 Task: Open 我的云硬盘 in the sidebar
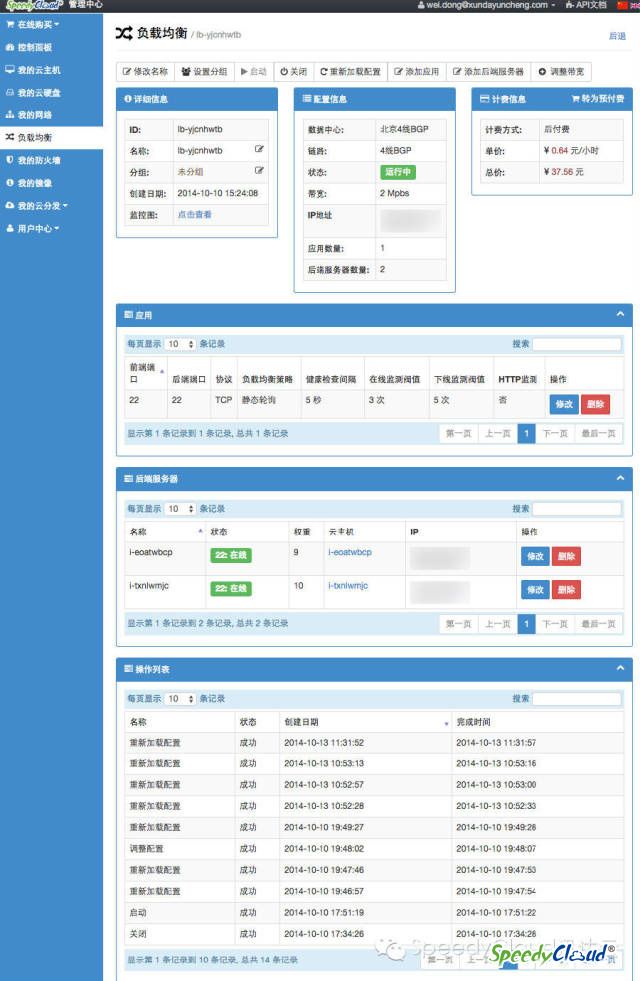tap(33, 93)
